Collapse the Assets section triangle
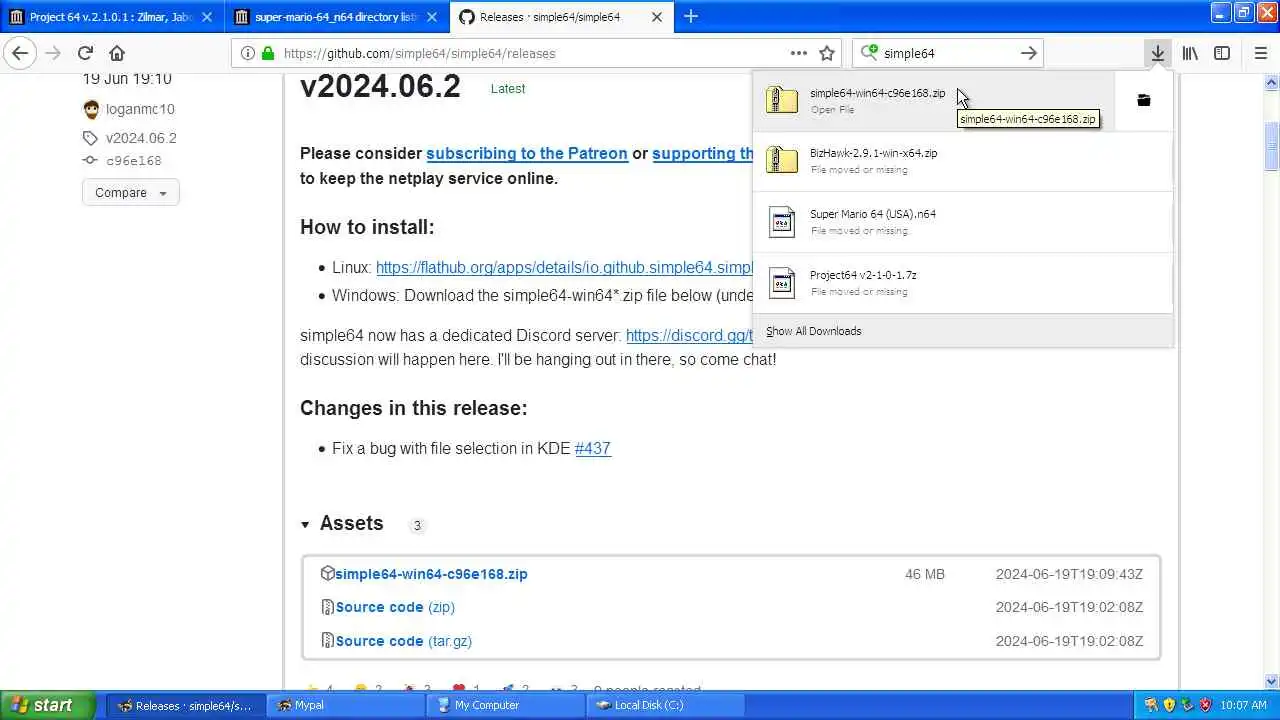The height and width of the screenshot is (720, 1280). coord(305,524)
